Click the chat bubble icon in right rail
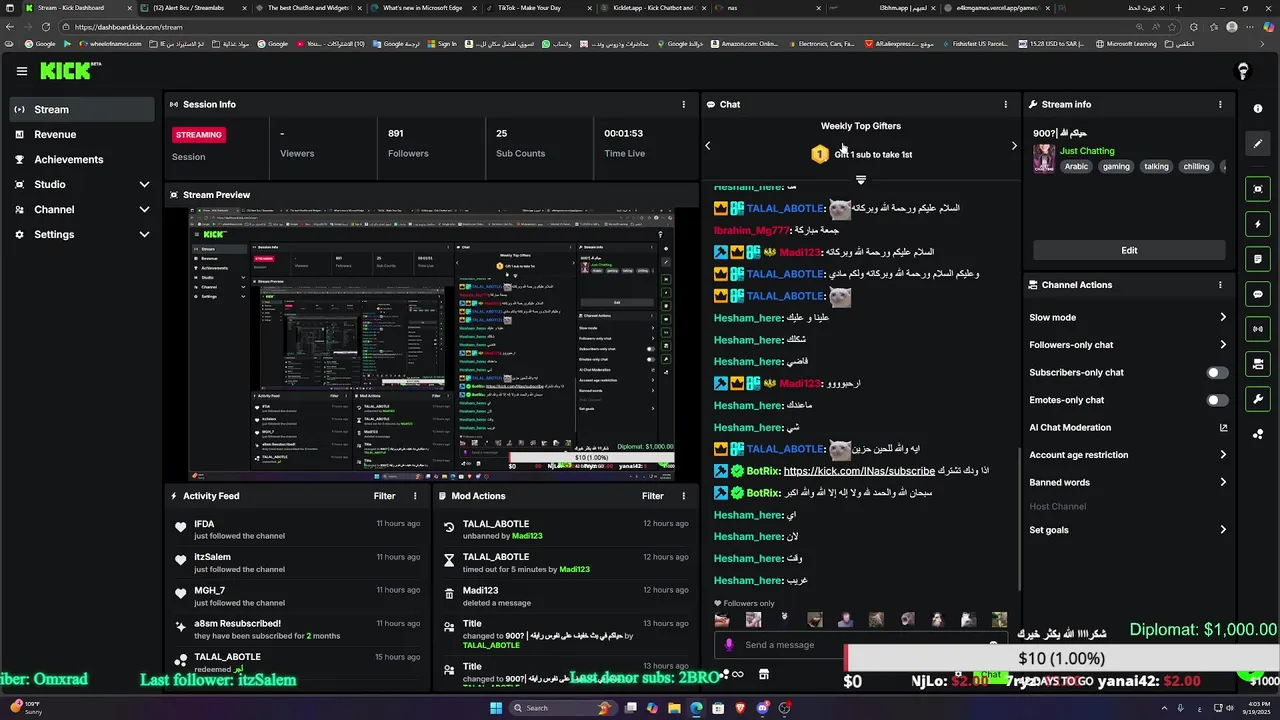 coord(1258,294)
